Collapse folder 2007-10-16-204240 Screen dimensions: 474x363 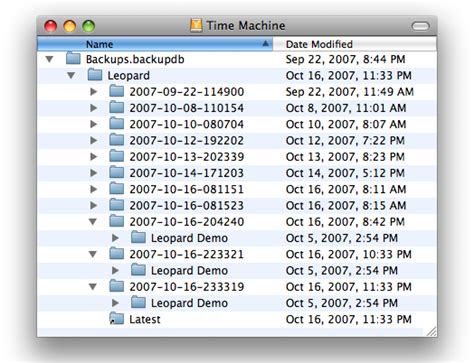[93, 222]
